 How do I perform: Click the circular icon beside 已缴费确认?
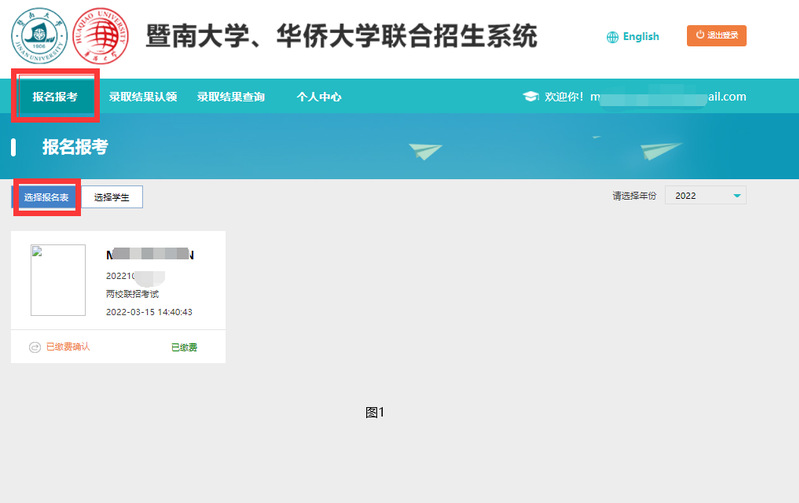coord(35,347)
